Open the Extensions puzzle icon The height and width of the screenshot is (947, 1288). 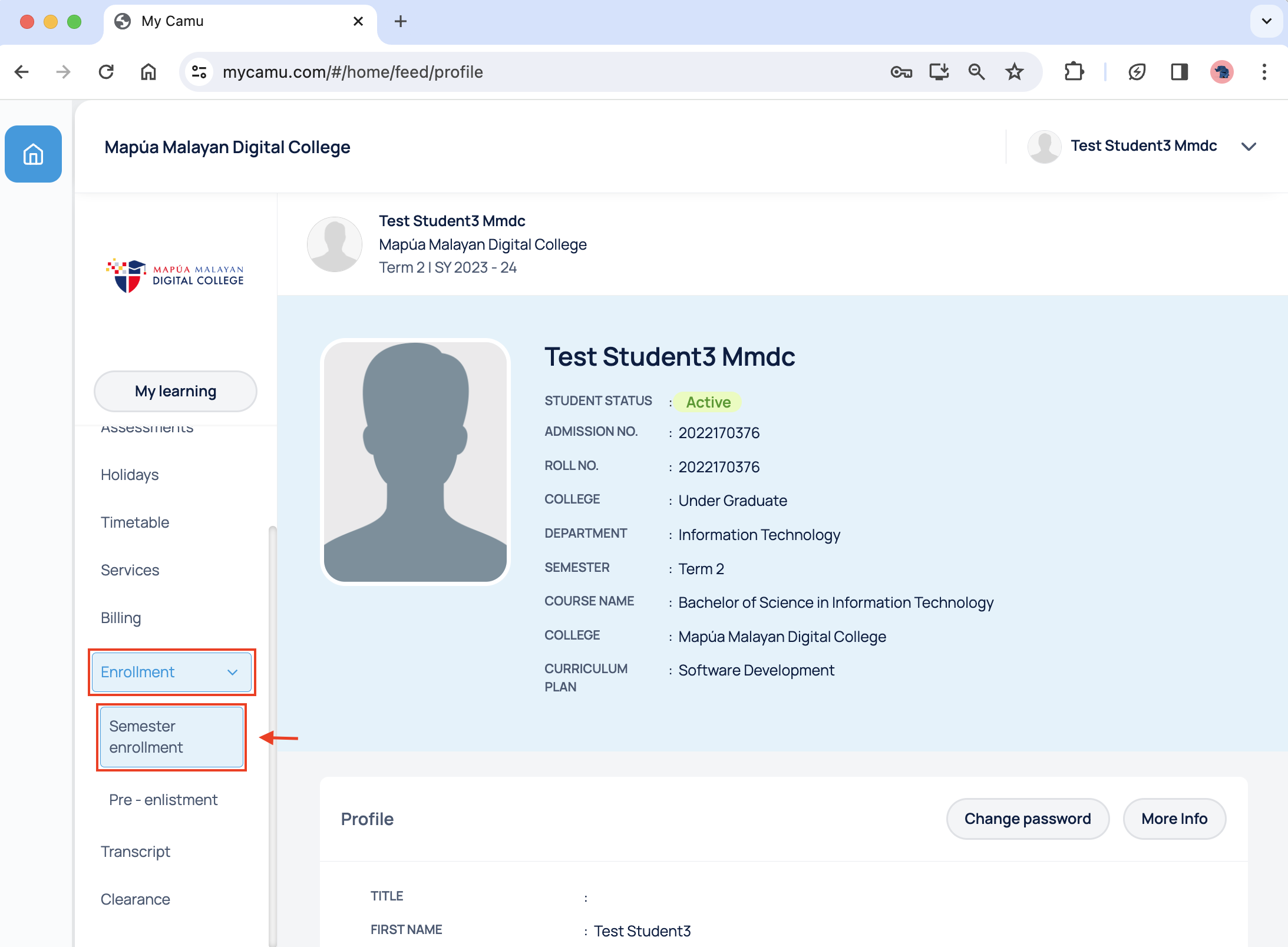click(x=1074, y=72)
